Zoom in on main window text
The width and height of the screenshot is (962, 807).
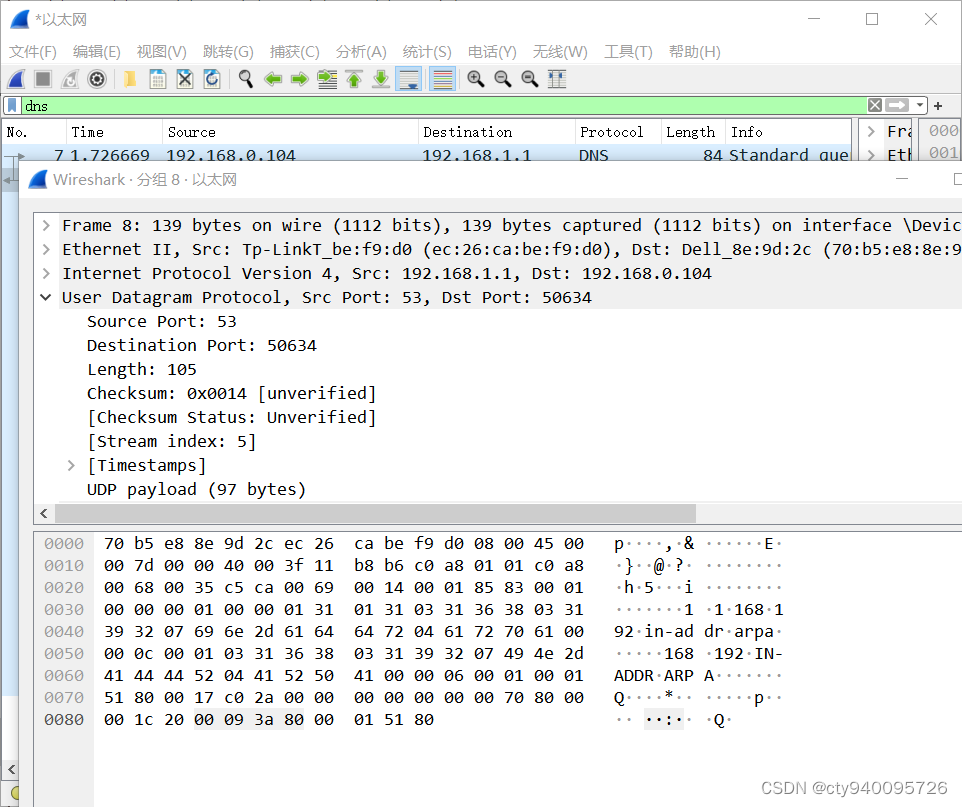pos(475,79)
